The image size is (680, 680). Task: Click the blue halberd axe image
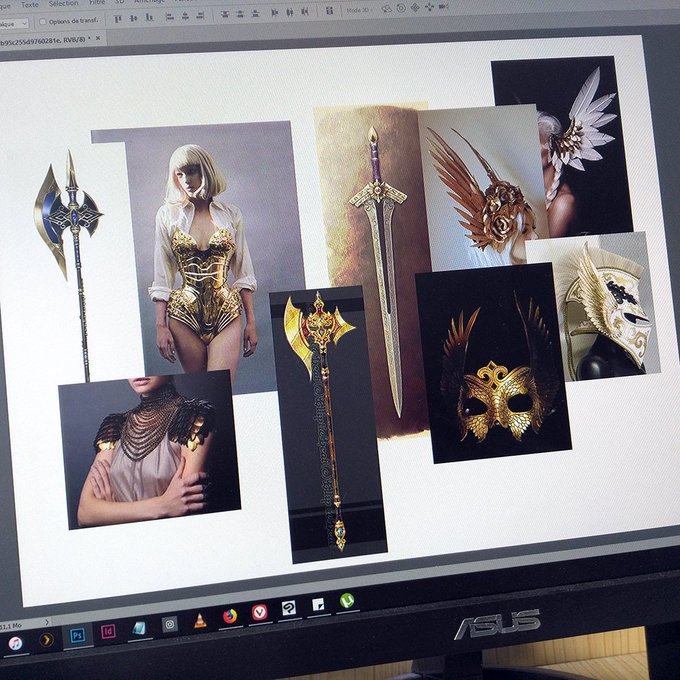click(x=69, y=265)
